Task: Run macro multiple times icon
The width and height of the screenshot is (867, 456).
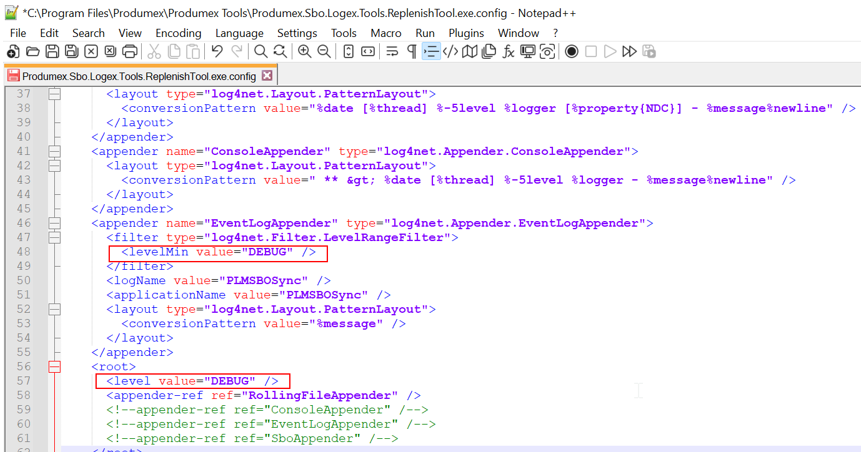Action: coord(629,52)
